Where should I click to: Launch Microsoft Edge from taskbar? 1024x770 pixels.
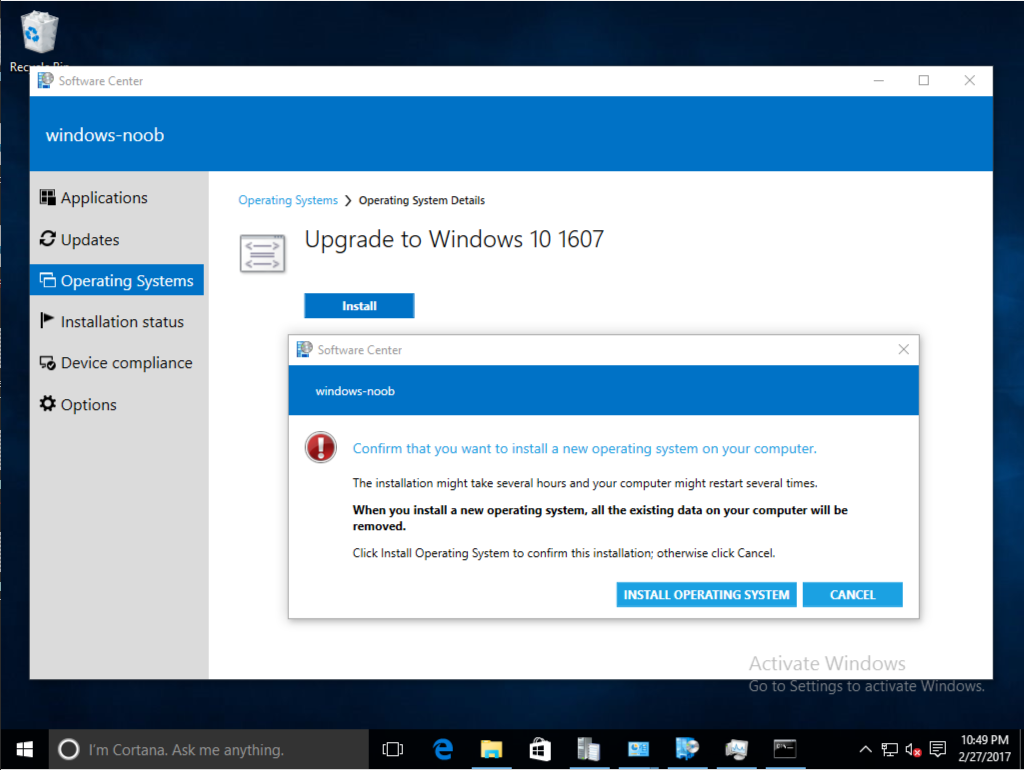[443, 749]
